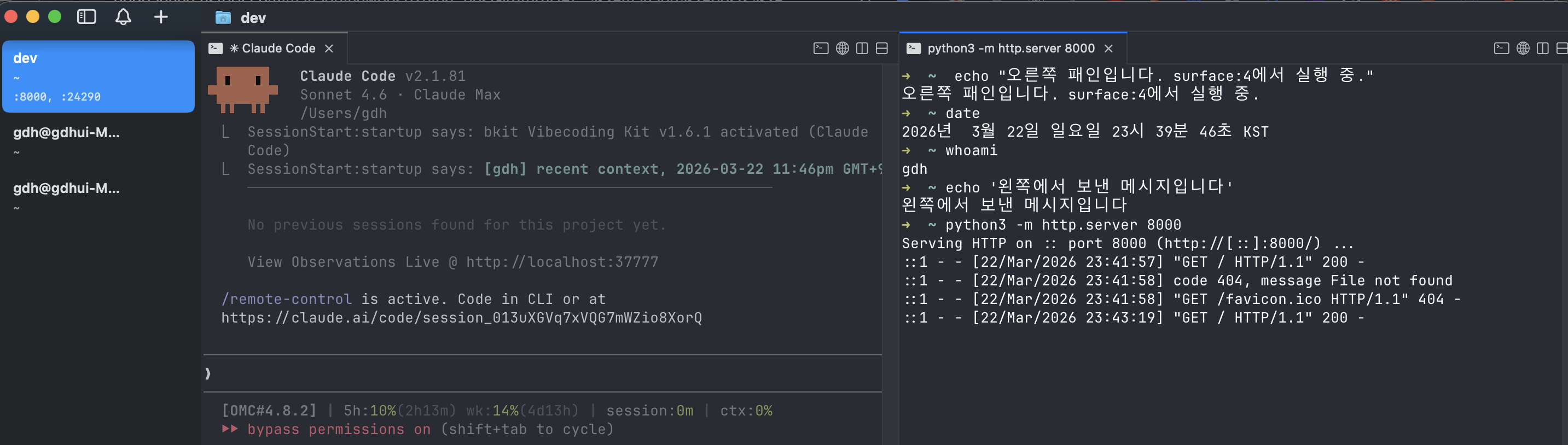1568x445 pixels.
Task: Open new terminal in left pane
Action: point(821,48)
